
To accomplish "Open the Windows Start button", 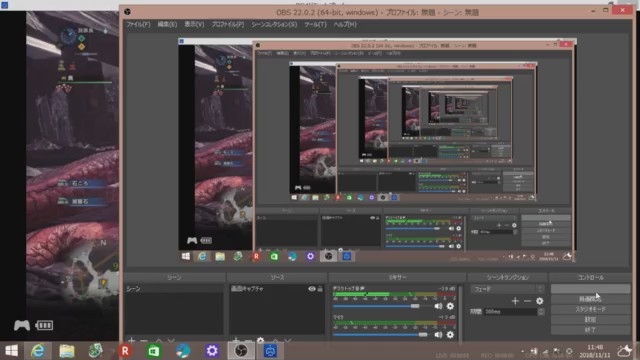I will click(11, 351).
